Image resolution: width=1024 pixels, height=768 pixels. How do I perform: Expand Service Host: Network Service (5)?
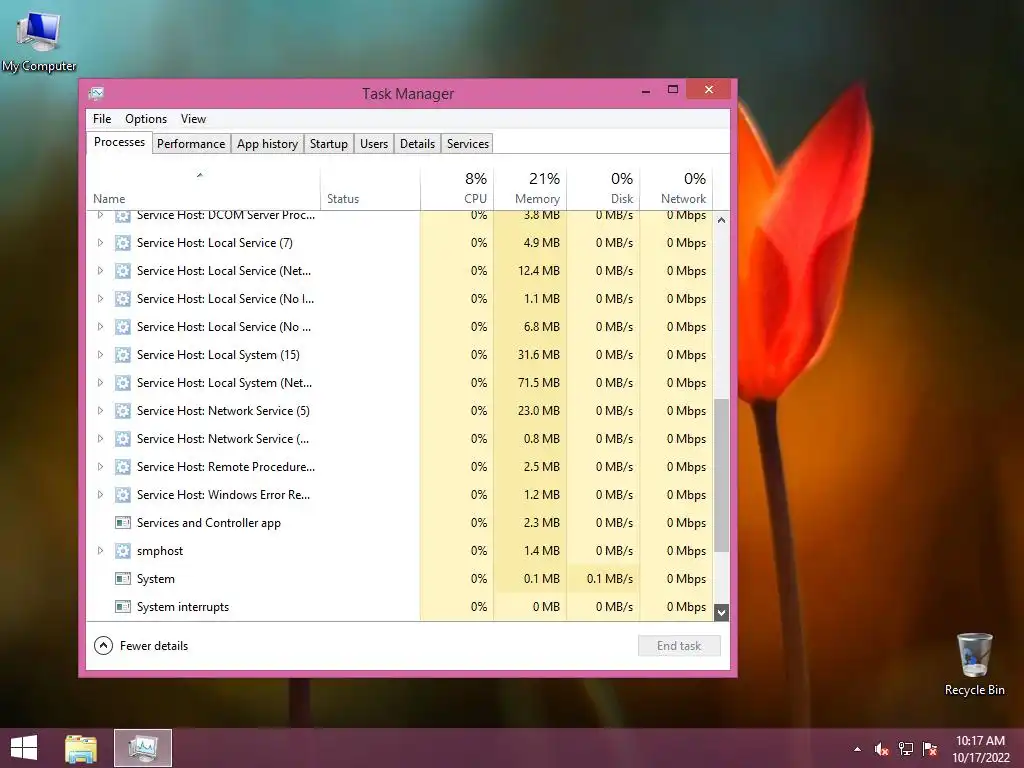click(100, 411)
